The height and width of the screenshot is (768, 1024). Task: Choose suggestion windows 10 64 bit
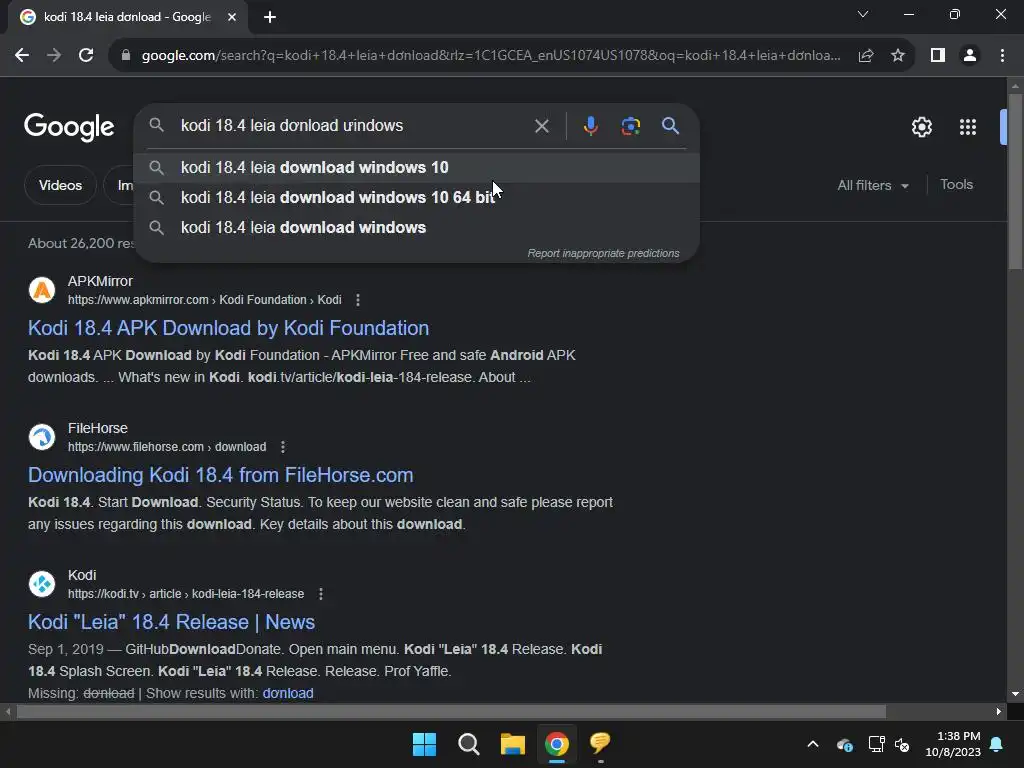pos(417,197)
